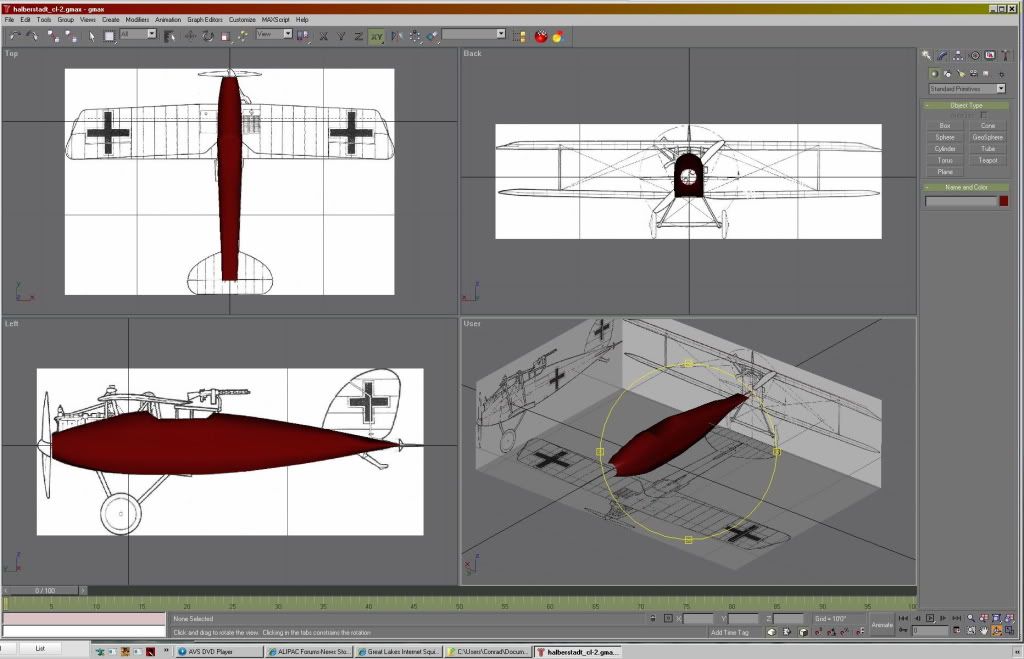Click the Select and Manipulate icon
The image size is (1024, 659).
(243, 37)
